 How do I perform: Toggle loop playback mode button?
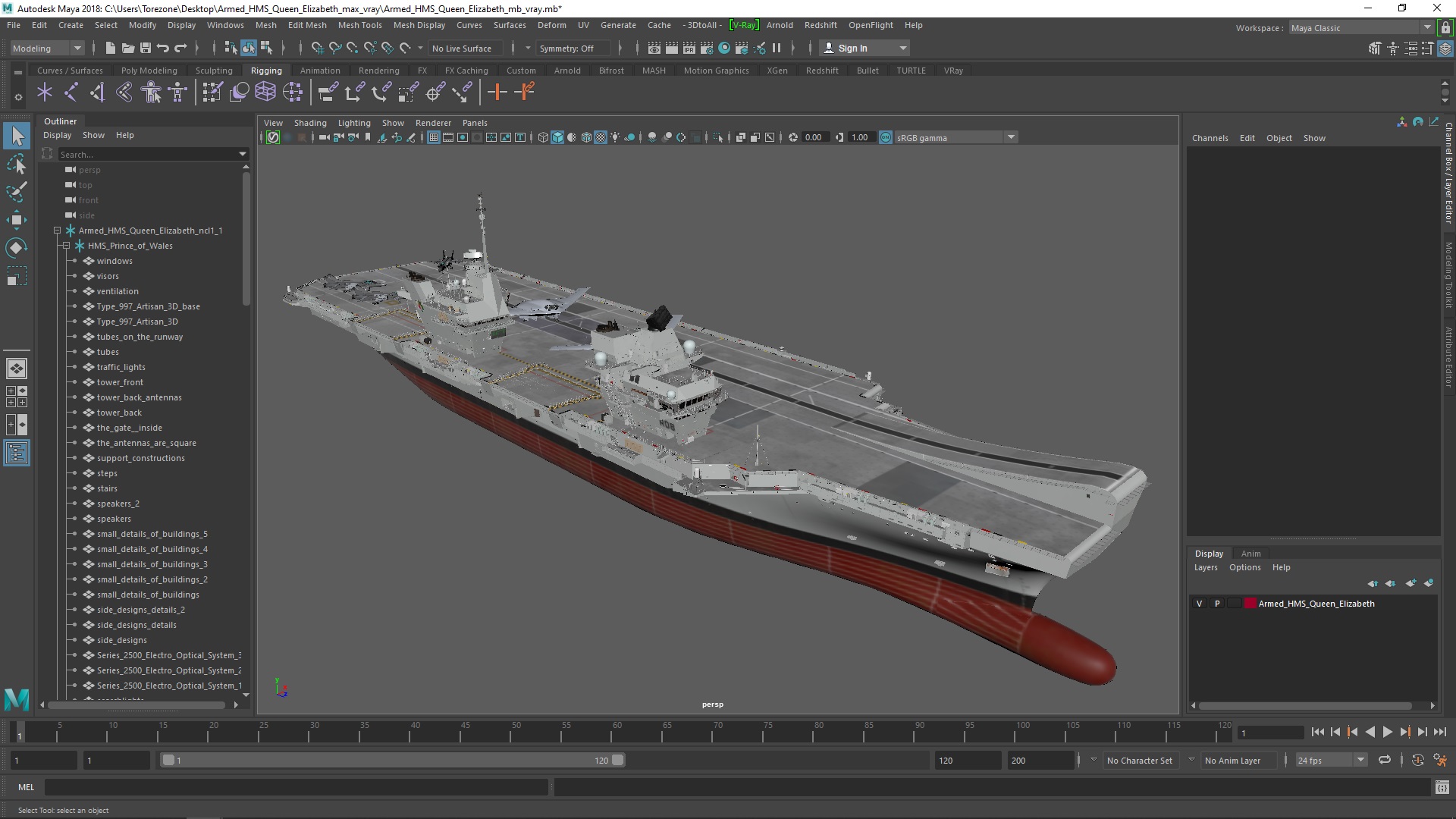tap(1385, 760)
